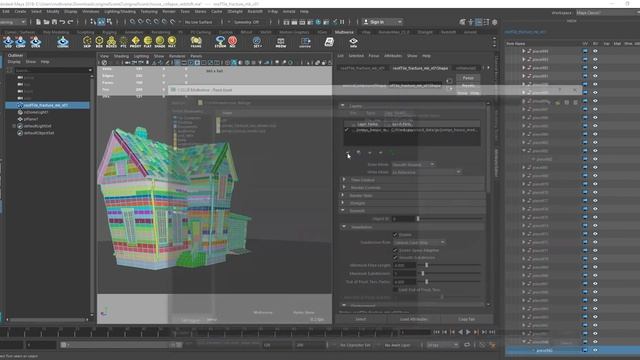640x360 pixels.
Task: Toggle the Screen Space Adaptive checkbox
Action: (x=395, y=250)
